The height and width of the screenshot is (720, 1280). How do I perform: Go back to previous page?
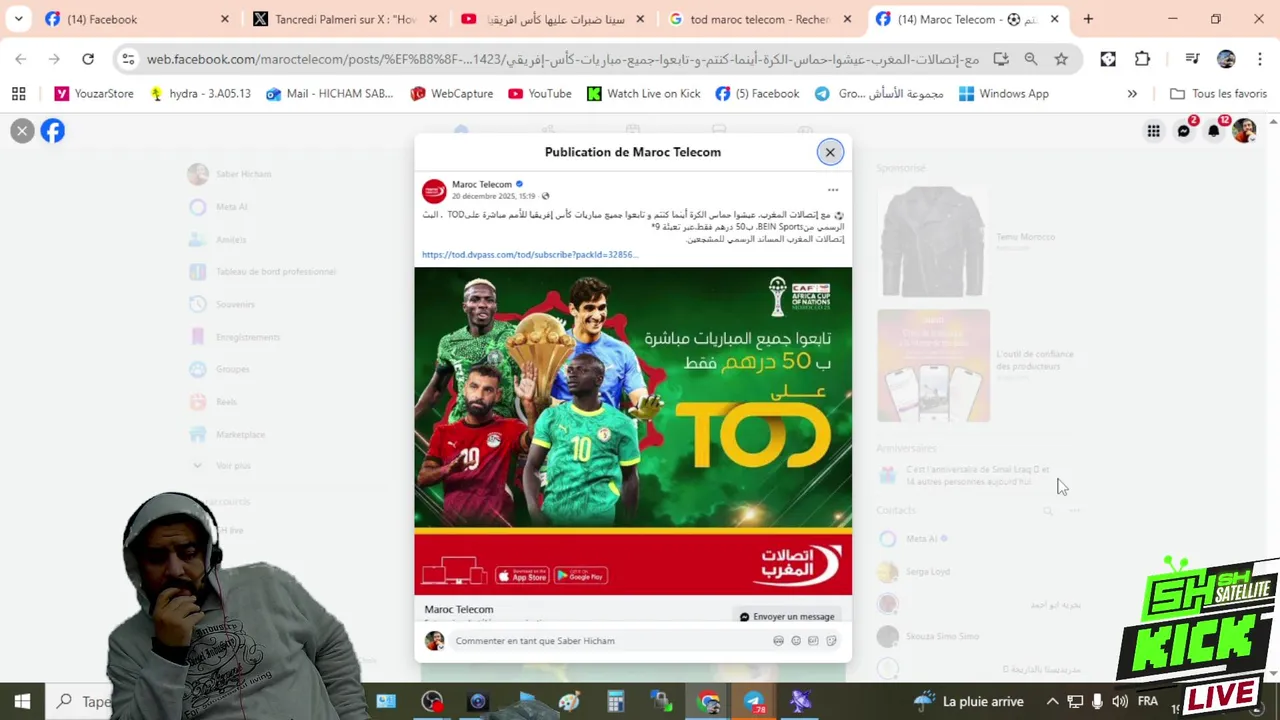(x=21, y=59)
